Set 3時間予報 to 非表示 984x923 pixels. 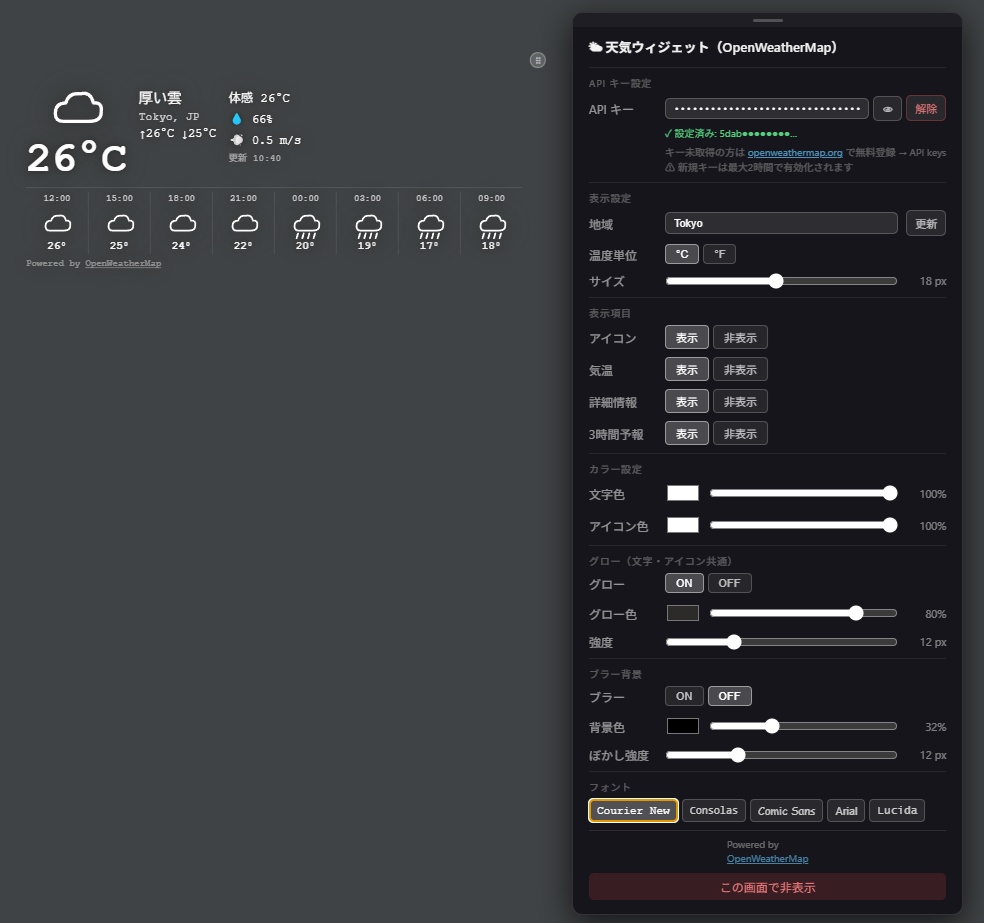click(741, 434)
